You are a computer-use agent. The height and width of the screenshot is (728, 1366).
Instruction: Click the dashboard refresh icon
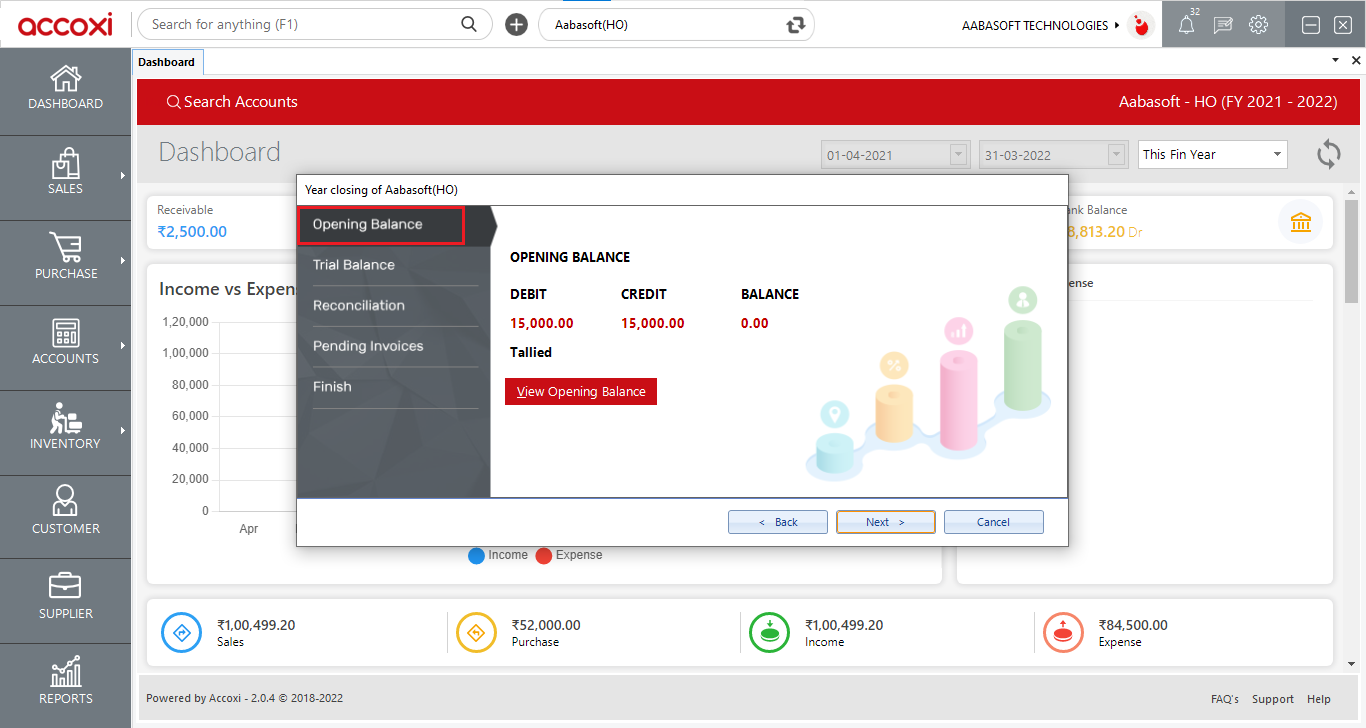[x=1328, y=154]
